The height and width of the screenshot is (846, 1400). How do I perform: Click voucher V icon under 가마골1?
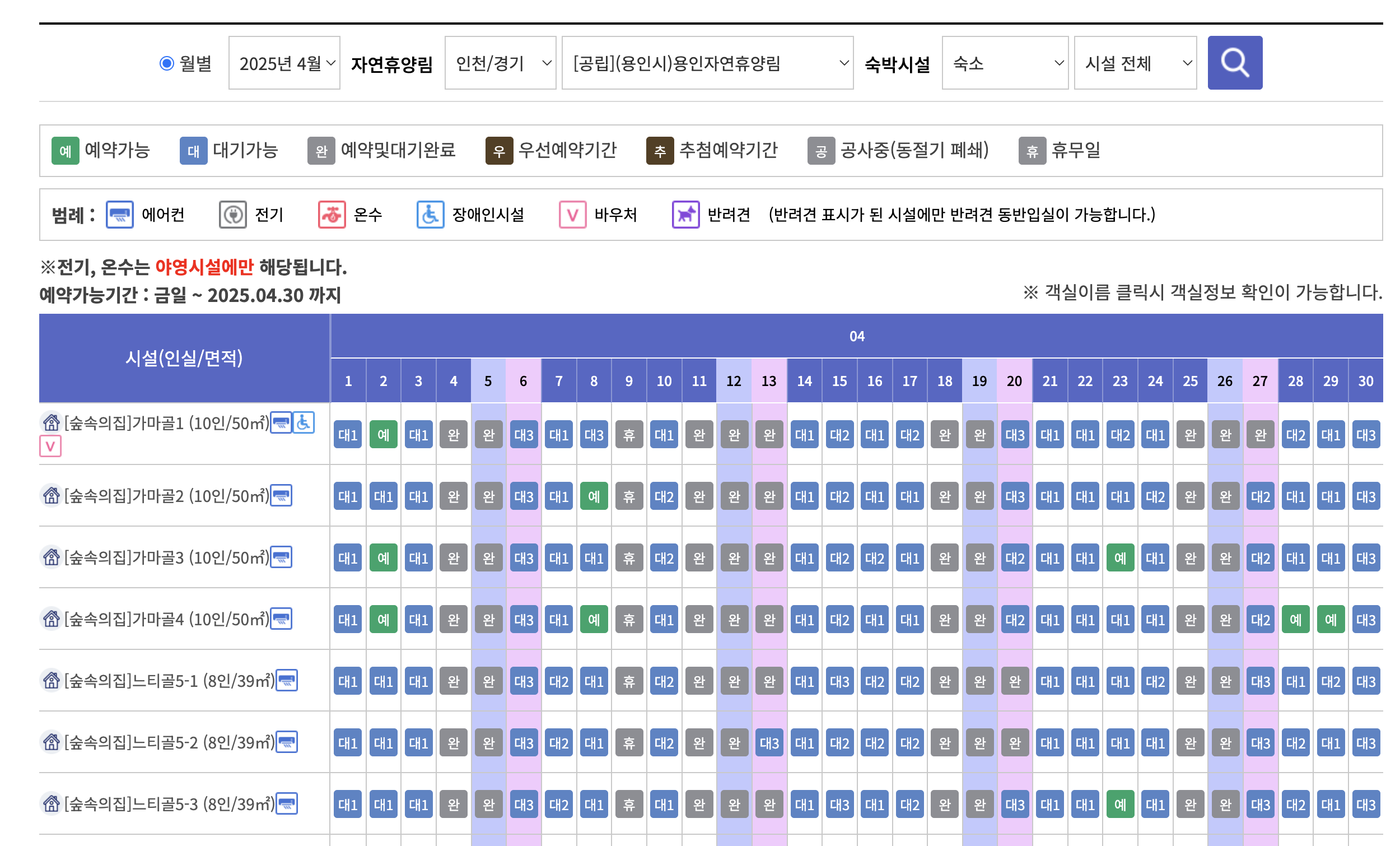pos(50,447)
